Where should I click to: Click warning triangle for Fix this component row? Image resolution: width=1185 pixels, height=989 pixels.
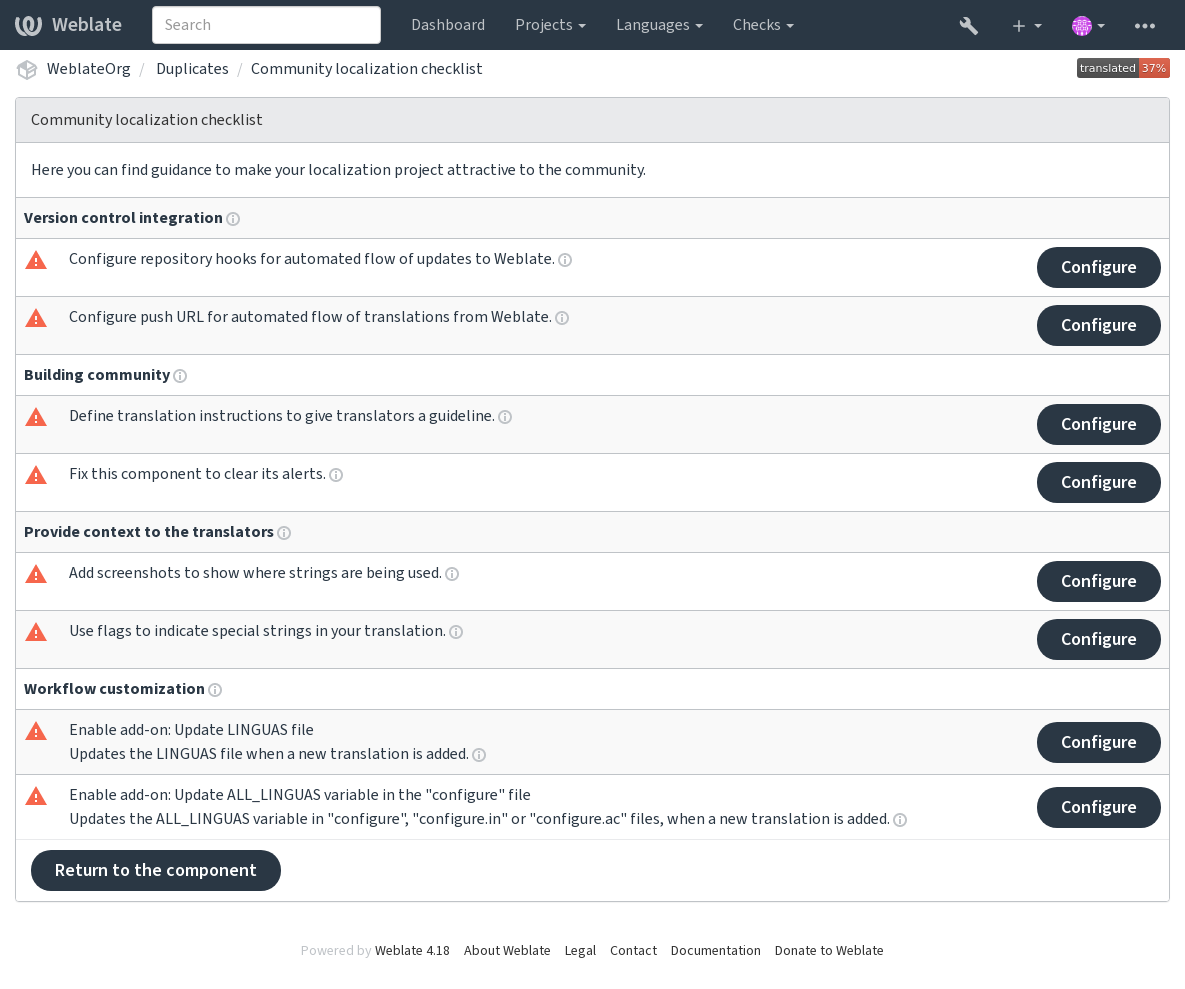pos(36,476)
